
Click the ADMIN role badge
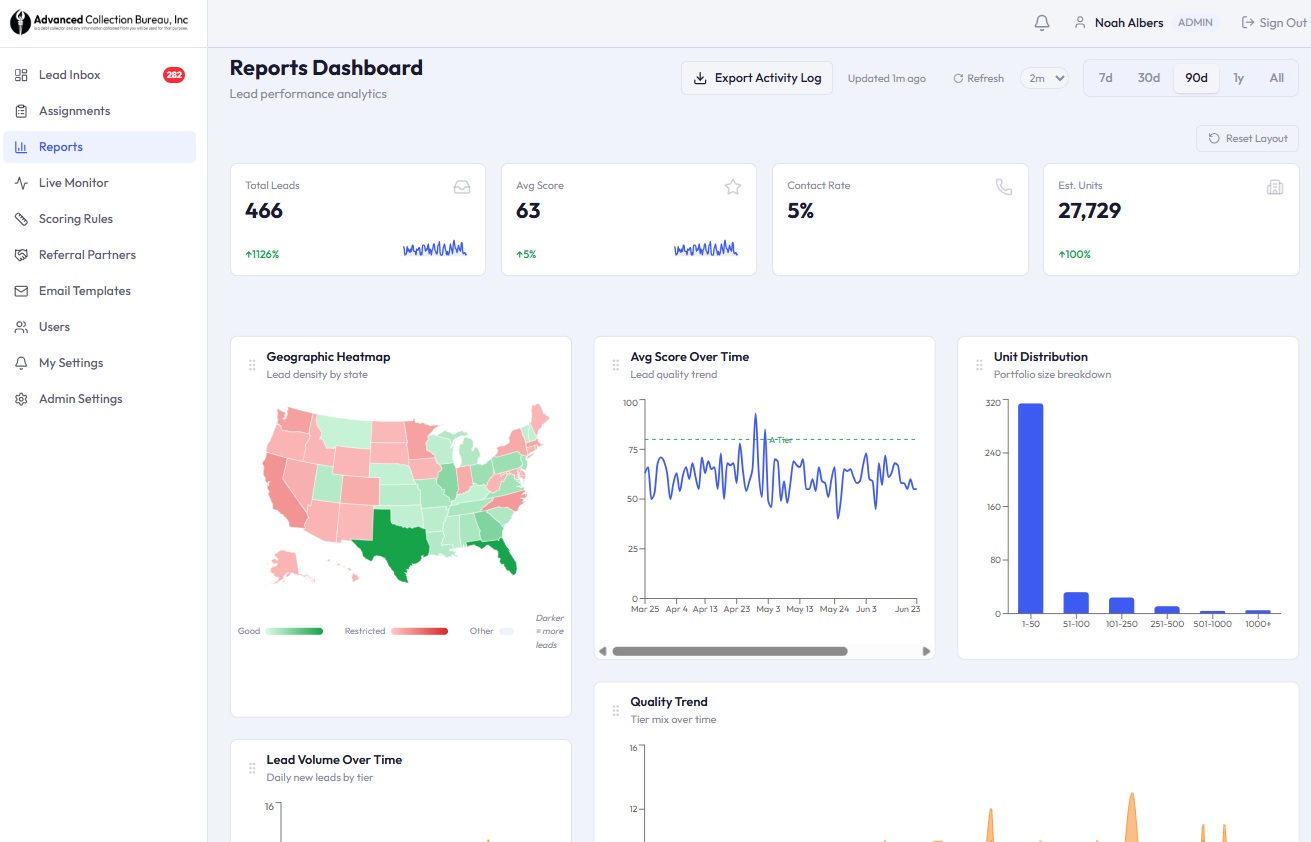[x=1195, y=22]
